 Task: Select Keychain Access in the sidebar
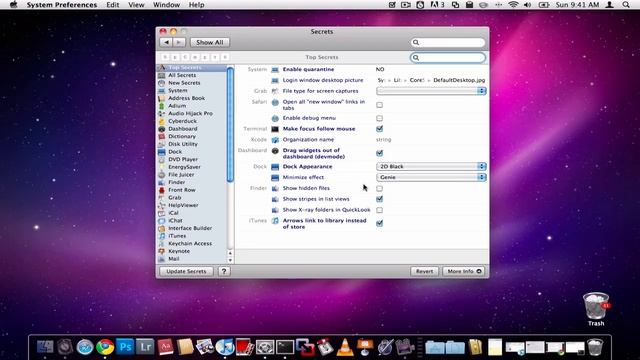190,244
